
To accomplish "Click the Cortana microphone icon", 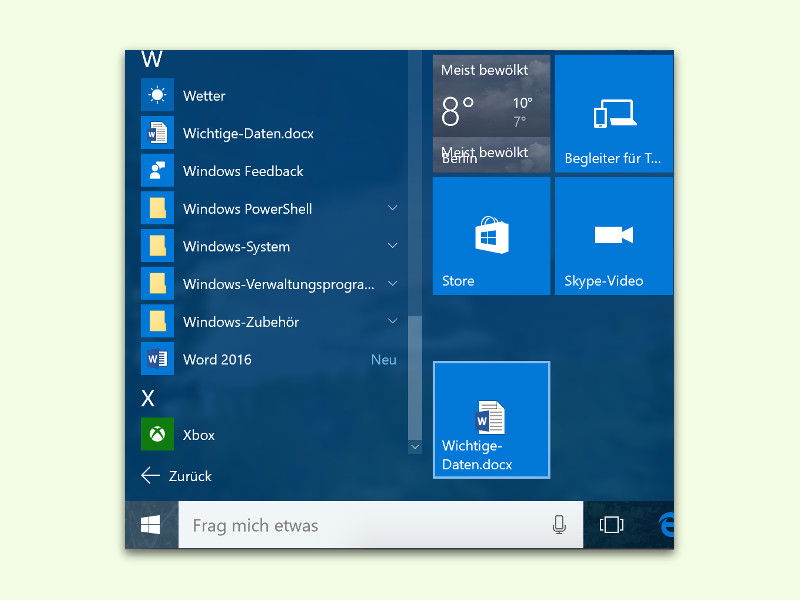I will click(559, 524).
